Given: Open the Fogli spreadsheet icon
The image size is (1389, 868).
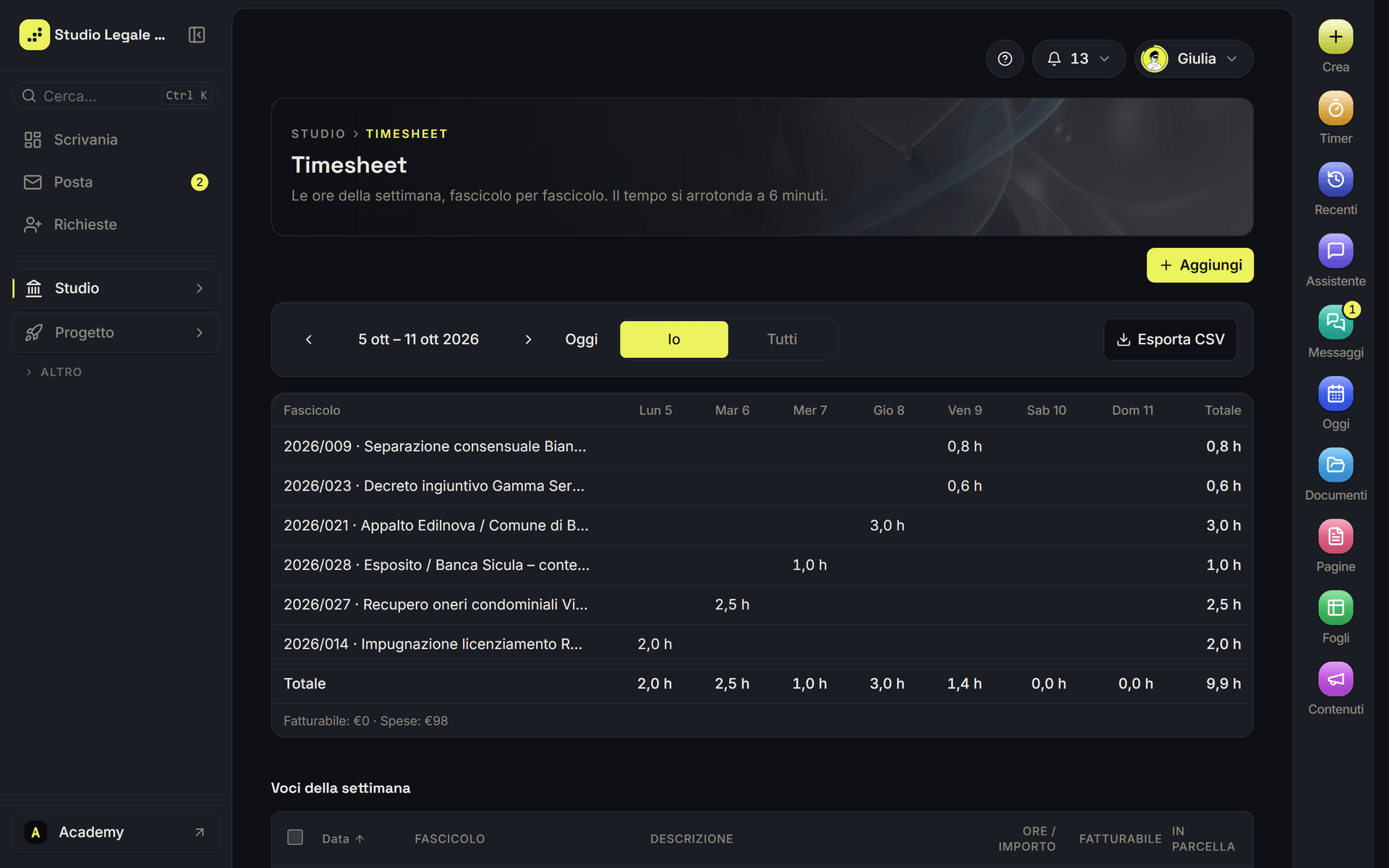Looking at the screenshot, I should point(1335,608).
